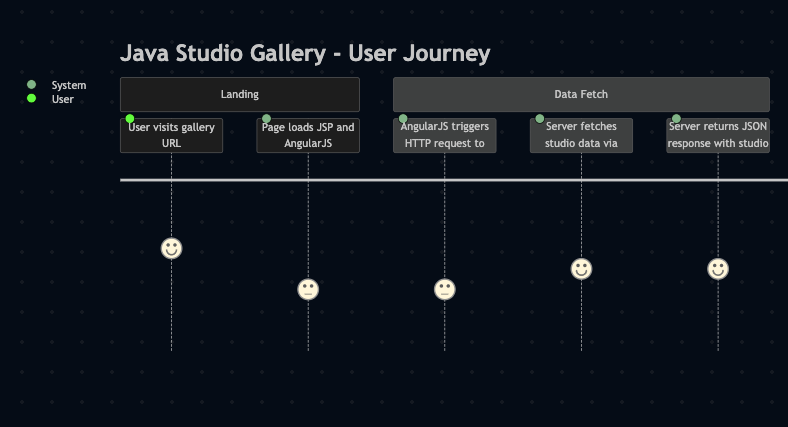Screen dimensions: 788x427
Task: Select the System legend color dot
Action: [x=31, y=84]
